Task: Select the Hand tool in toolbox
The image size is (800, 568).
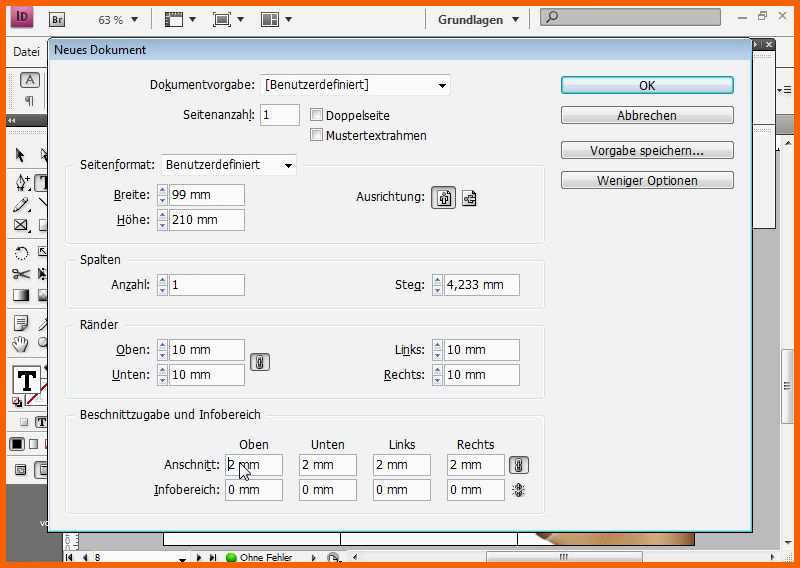Action: 20,345
